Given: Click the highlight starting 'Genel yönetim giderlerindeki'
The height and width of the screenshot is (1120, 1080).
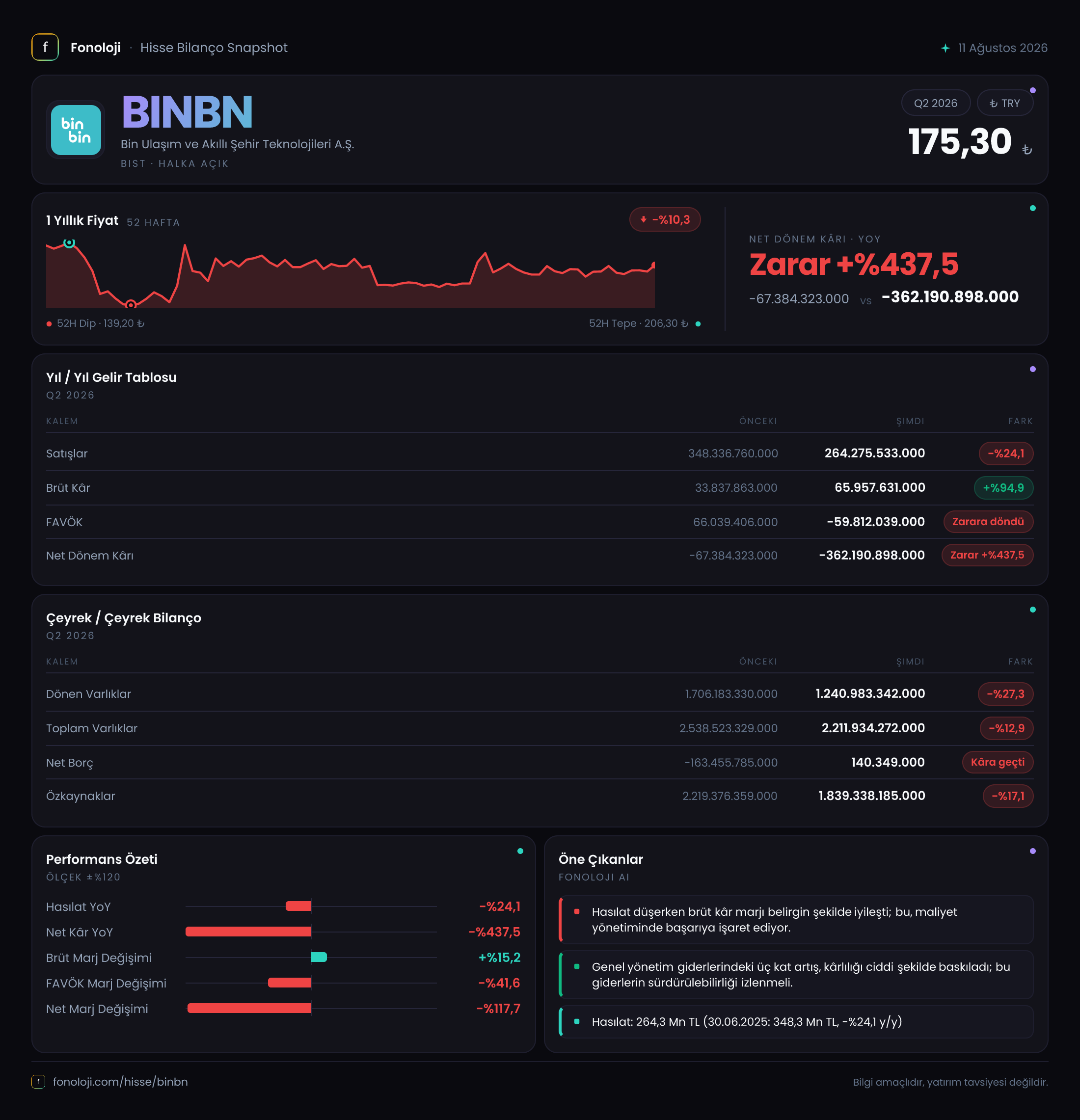Looking at the screenshot, I should click(796, 974).
